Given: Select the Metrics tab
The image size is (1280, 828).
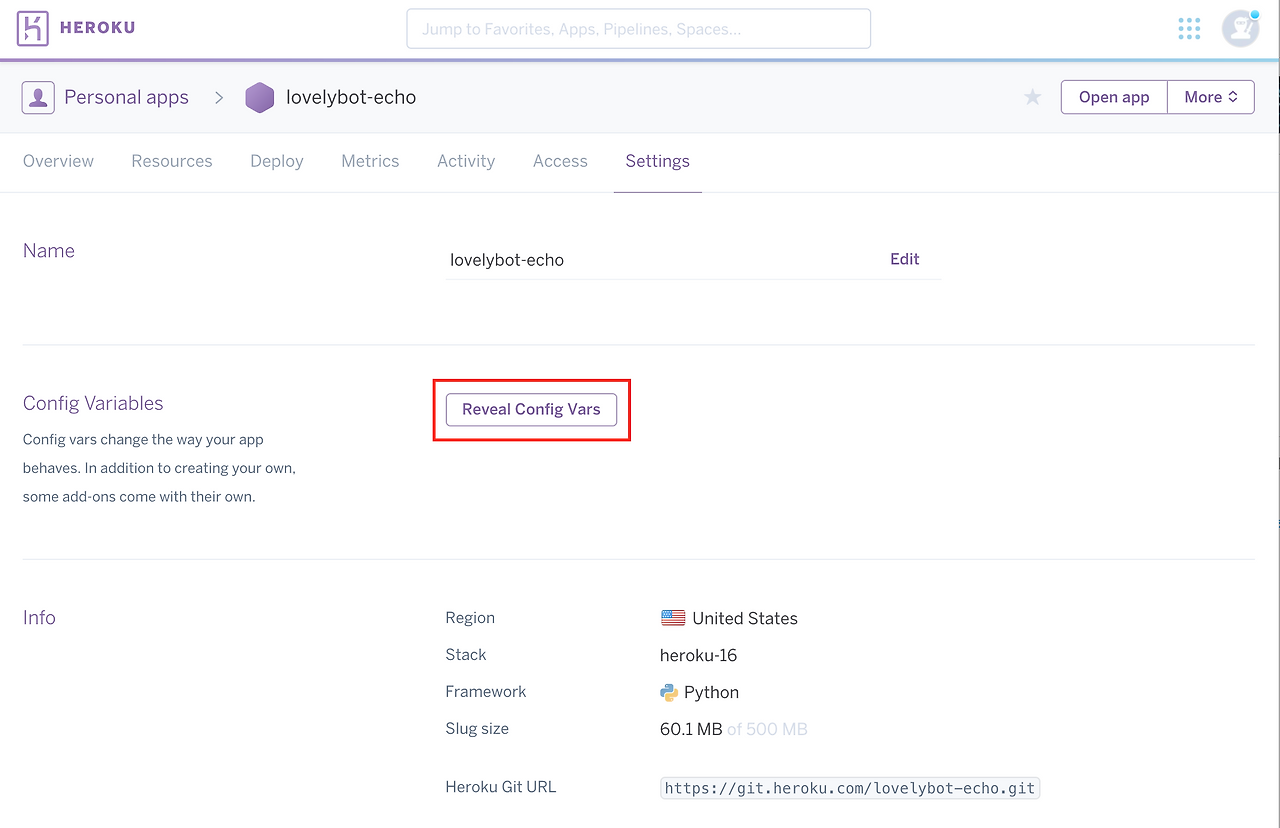Looking at the screenshot, I should click(370, 161).
